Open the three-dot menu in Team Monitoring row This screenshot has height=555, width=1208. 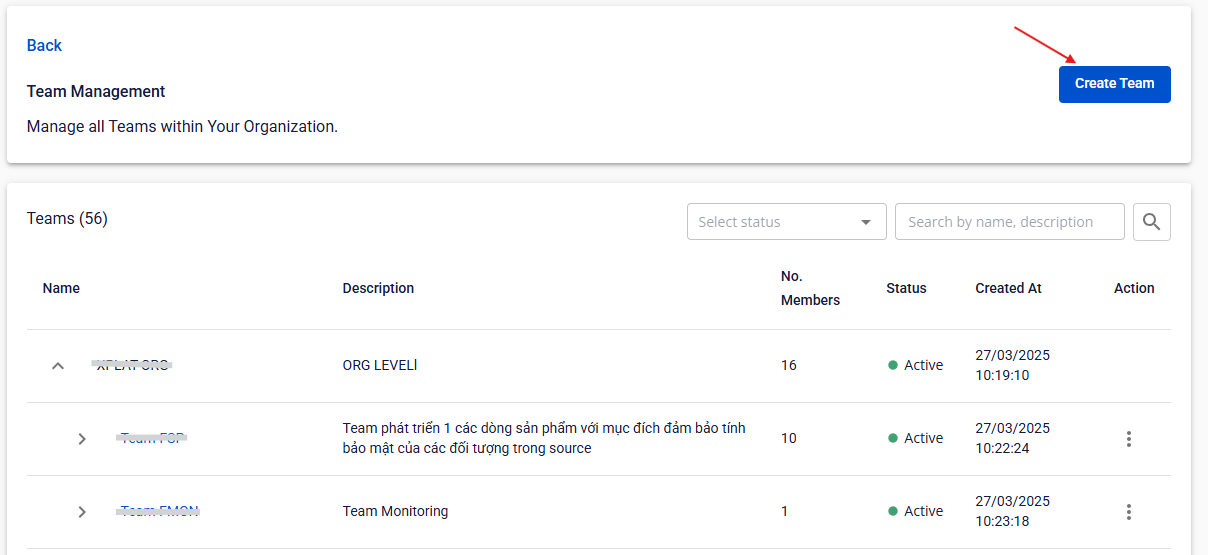[x=1129, y=512]
